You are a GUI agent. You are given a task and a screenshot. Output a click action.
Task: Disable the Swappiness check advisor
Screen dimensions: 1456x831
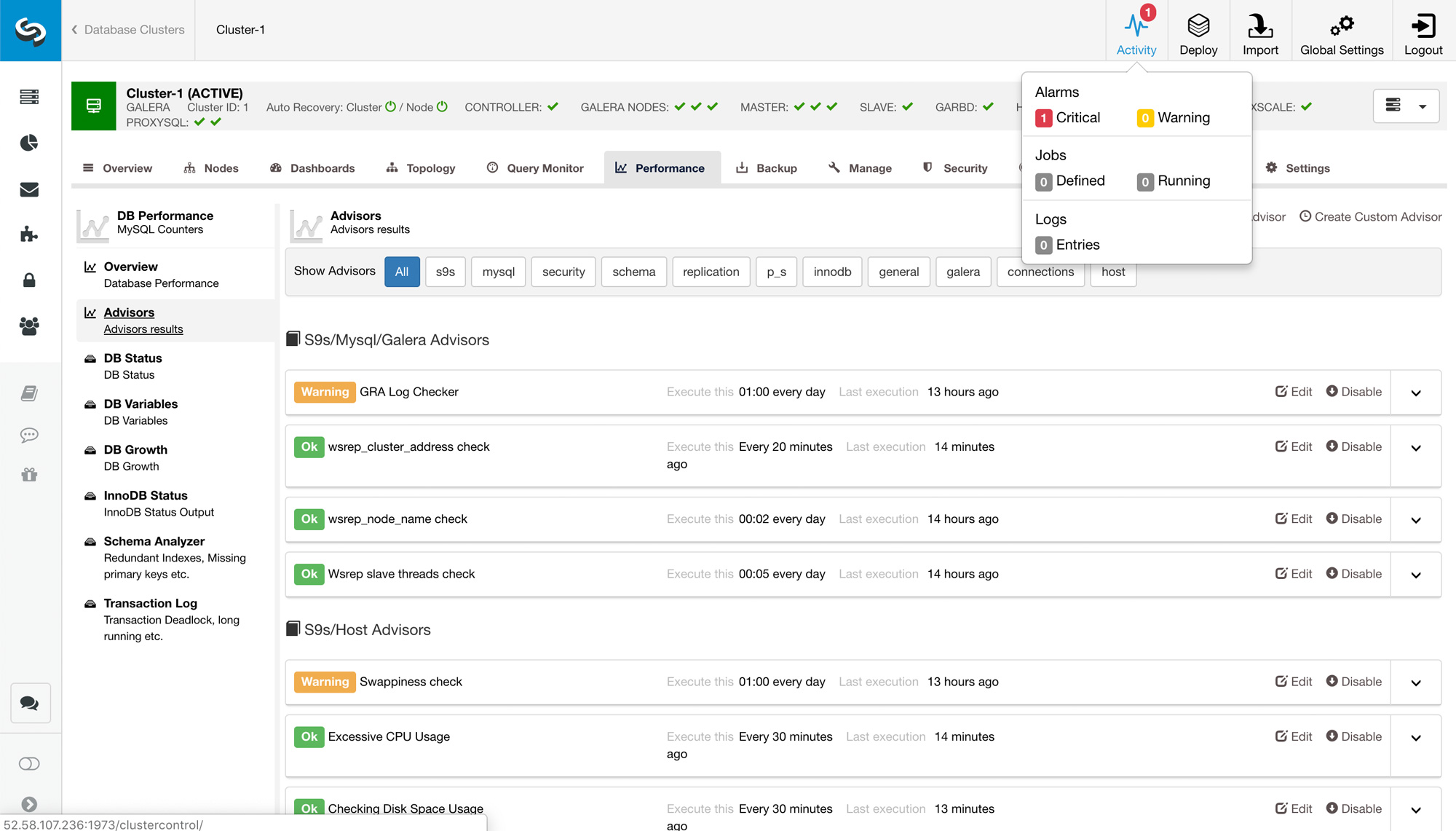pos(1353,682)
